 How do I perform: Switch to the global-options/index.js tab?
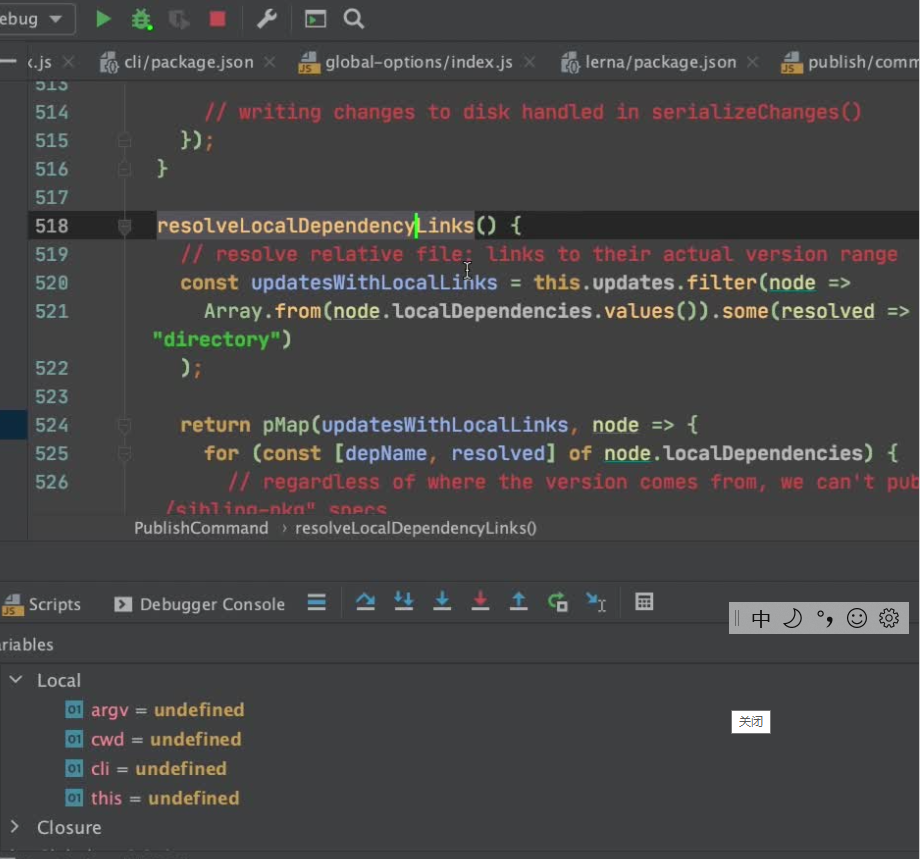coord(405,62)
